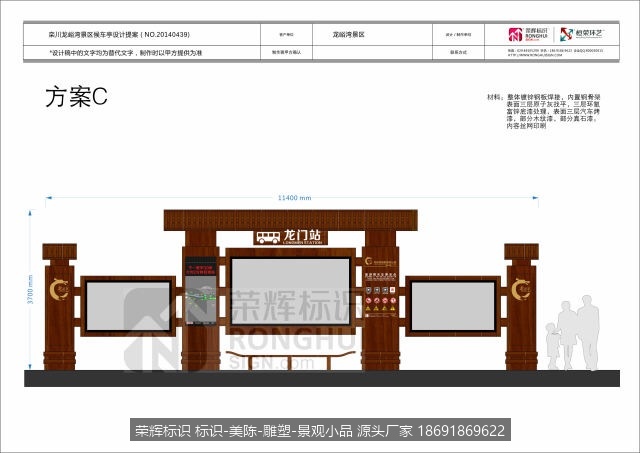The width and height of the screenshot is (640, 453).
Task: Click the 3700 mm height dimension label
Action: click(30, 289)
